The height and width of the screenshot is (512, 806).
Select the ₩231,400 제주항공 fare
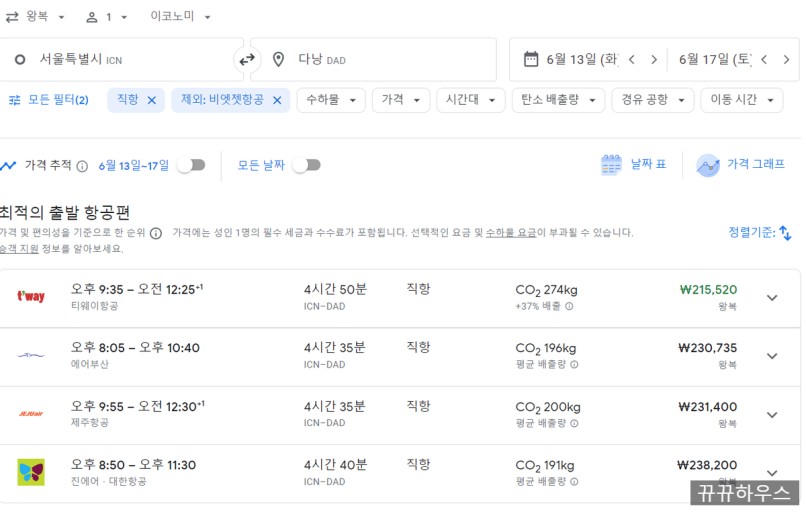(707, 407)
